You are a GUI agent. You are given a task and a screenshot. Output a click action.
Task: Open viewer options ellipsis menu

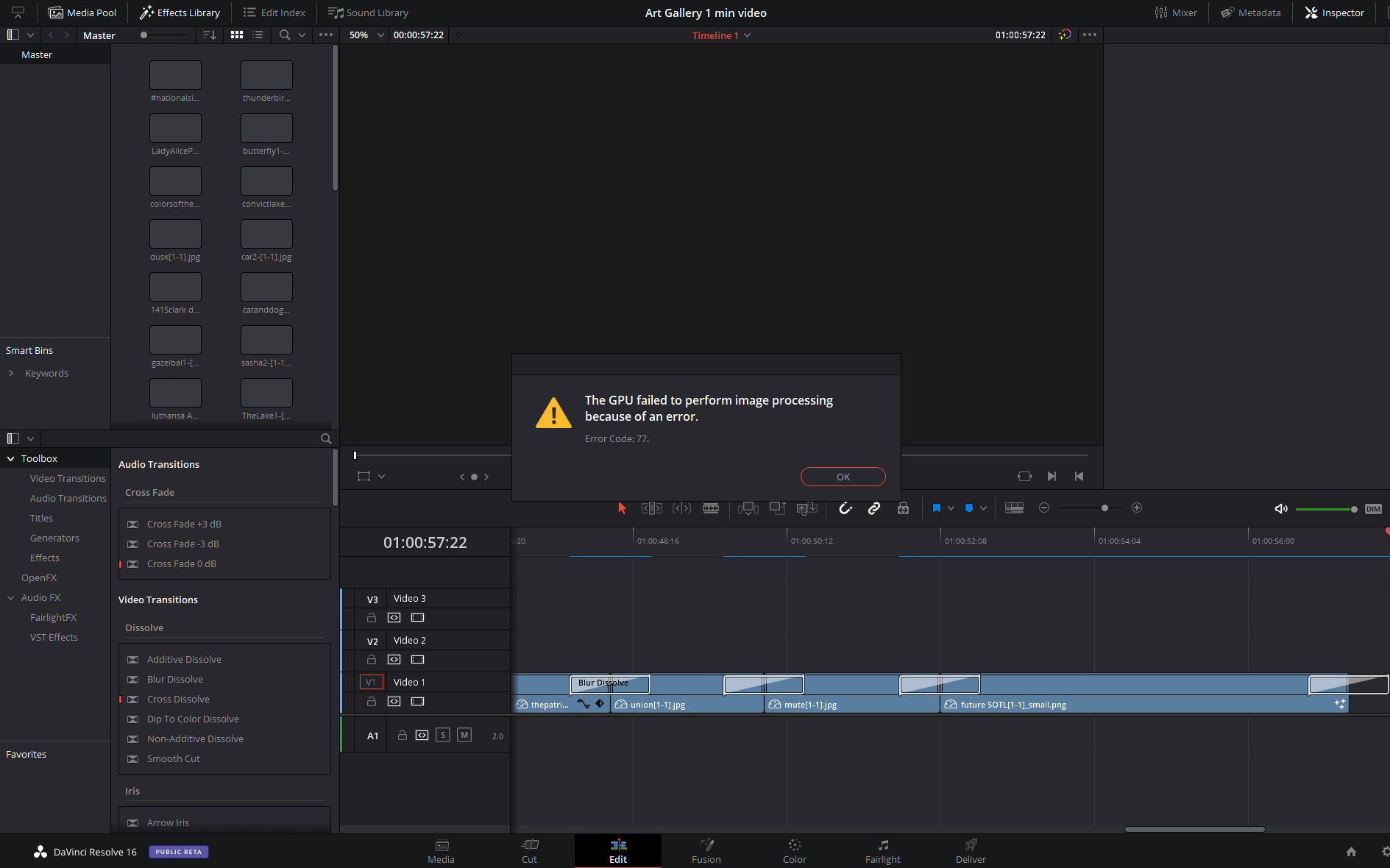pyautogui.click(x=1090, y=35)
